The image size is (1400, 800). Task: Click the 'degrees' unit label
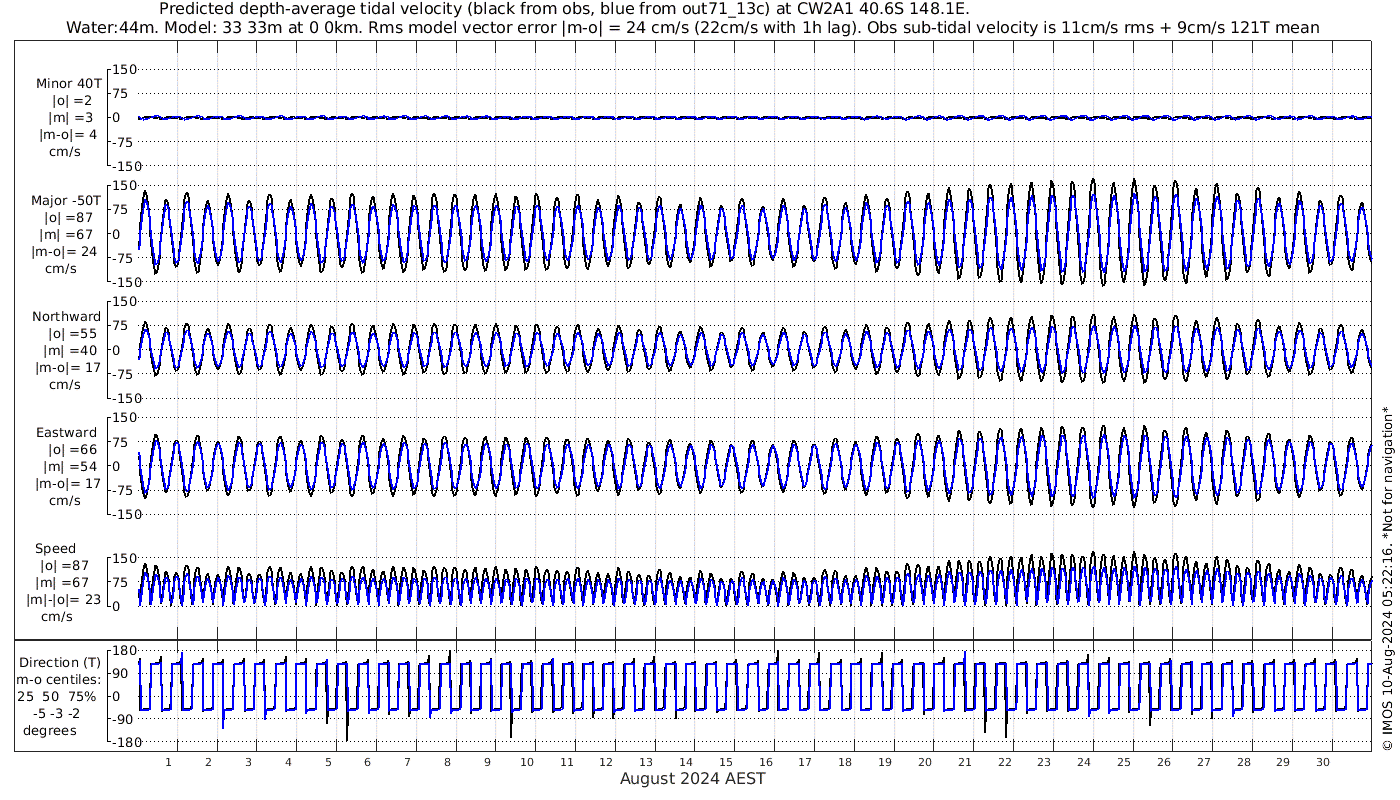50,730
